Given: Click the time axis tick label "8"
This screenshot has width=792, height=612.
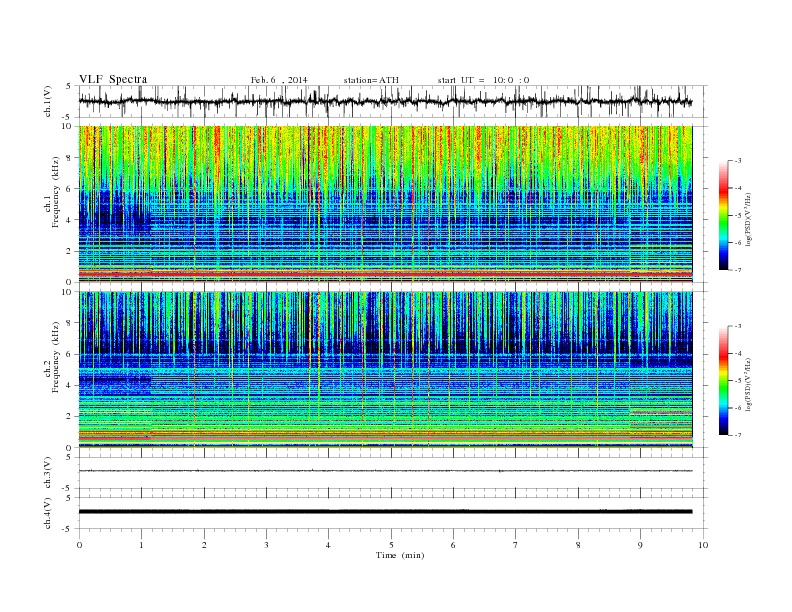Looking at the screenshot, I should pyautogui.click(x=578, y=545).
